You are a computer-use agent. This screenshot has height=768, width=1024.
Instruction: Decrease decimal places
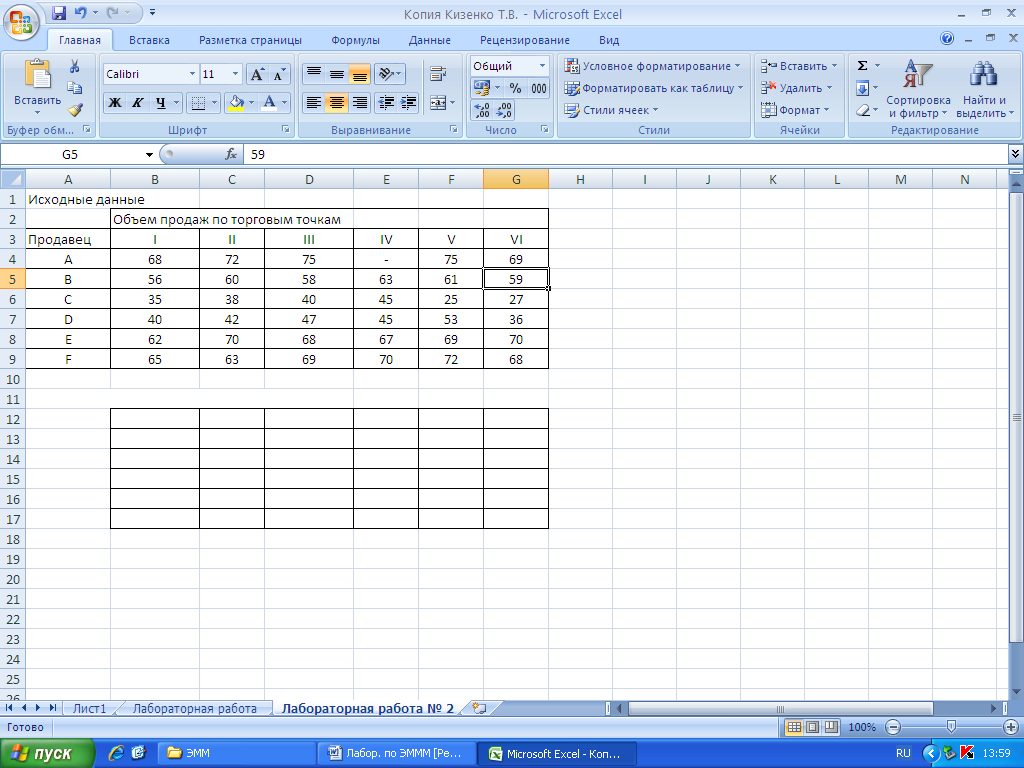pyautogui.click(x=504, y=110)
